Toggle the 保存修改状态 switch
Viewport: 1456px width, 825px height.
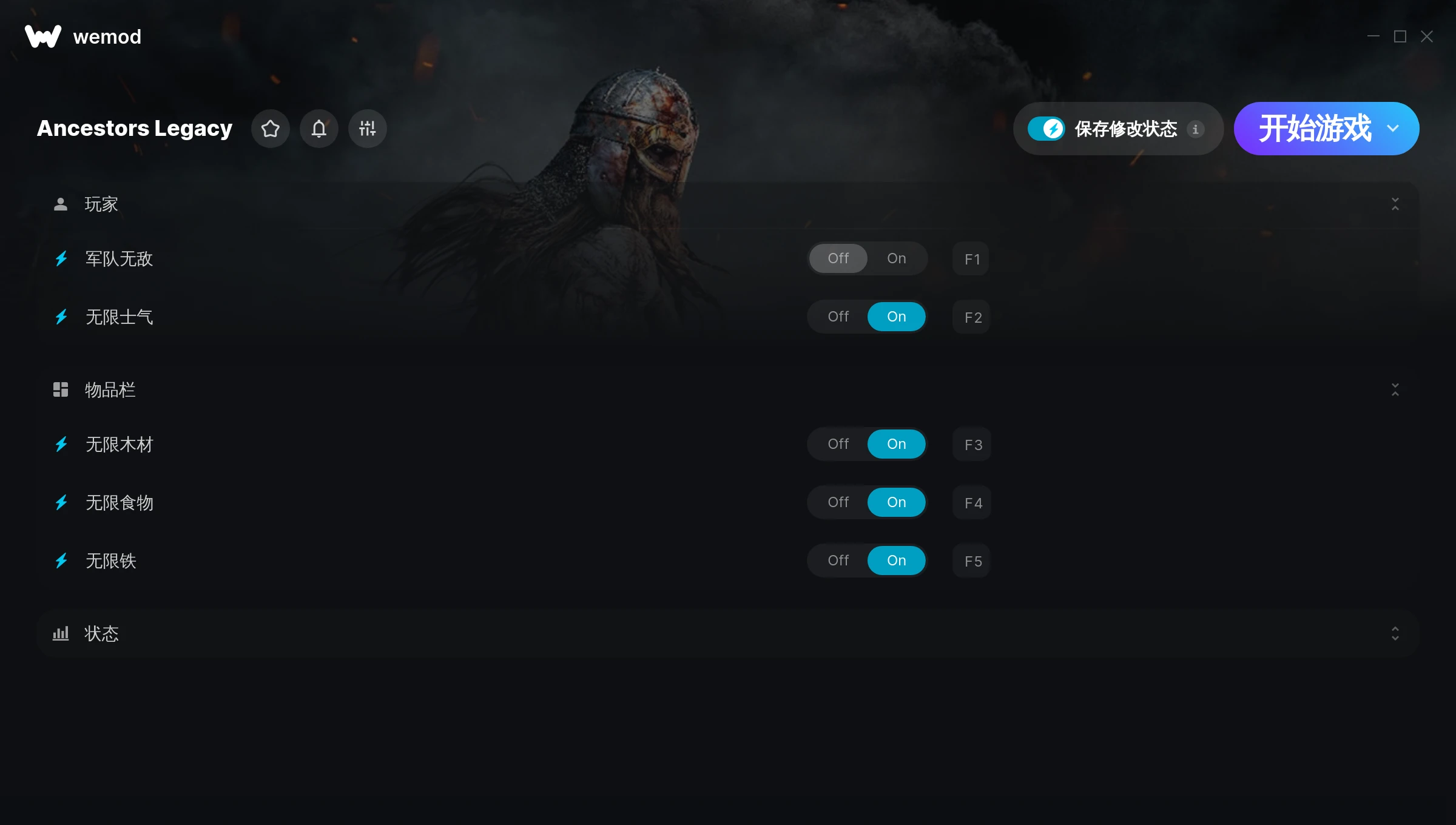[x=1046, y=129]
